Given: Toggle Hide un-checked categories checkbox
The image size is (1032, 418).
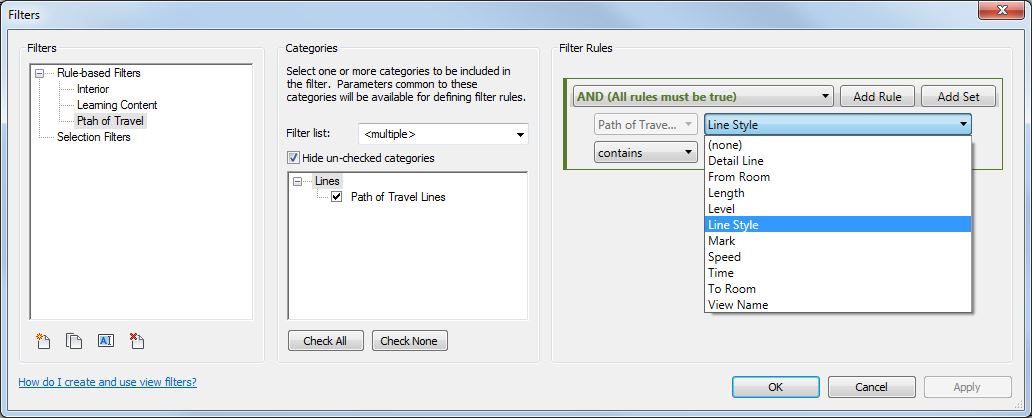Looking at the screenshot, I should coord(294,158).
